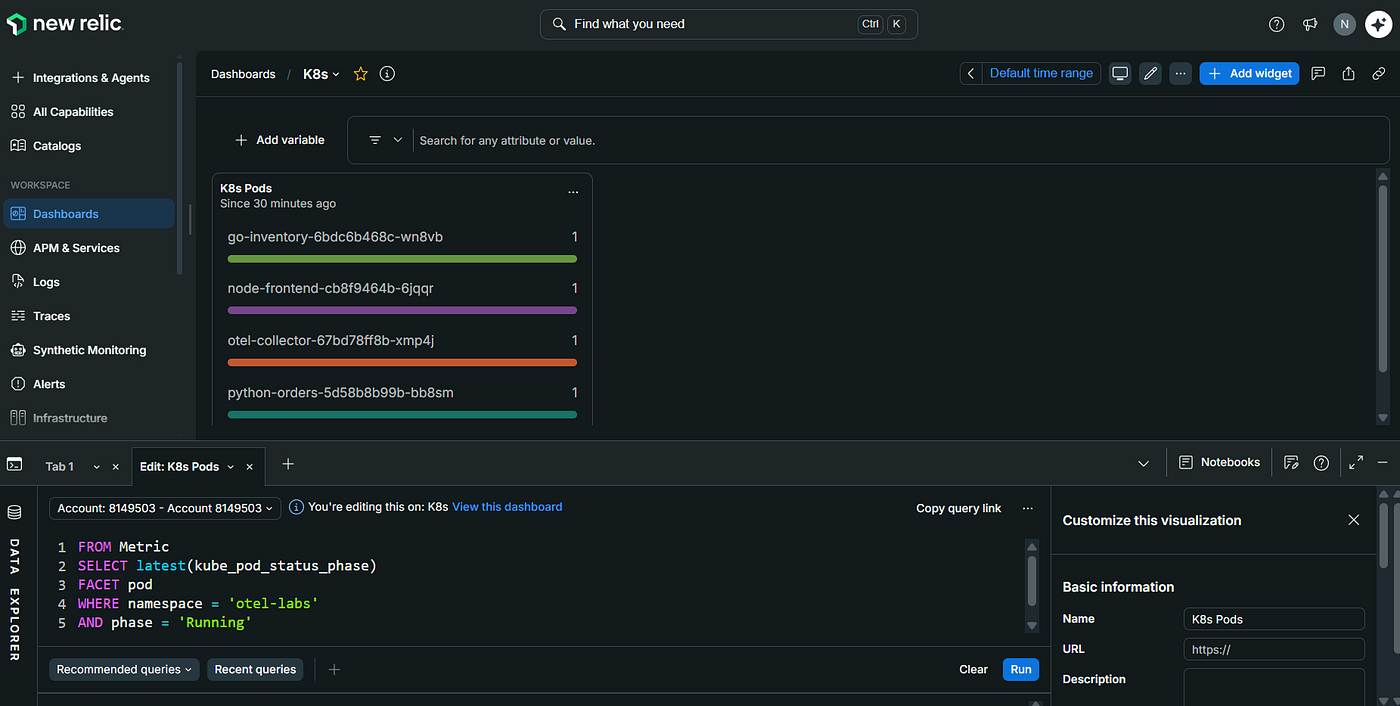Viewport: 1400px width, 706px height.
Task: Open All Capabilities in sidebar
Action: [90, 112]
